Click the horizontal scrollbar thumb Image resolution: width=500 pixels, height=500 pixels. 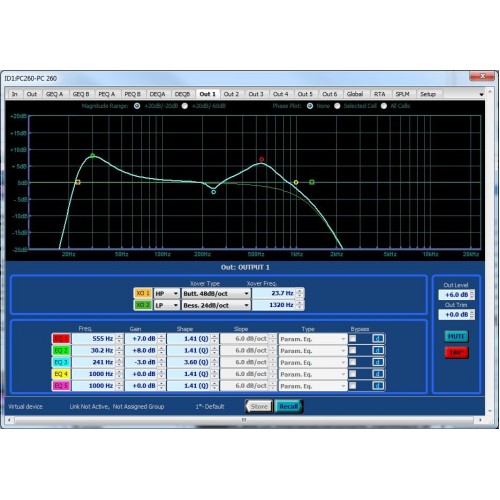[244, 420]
